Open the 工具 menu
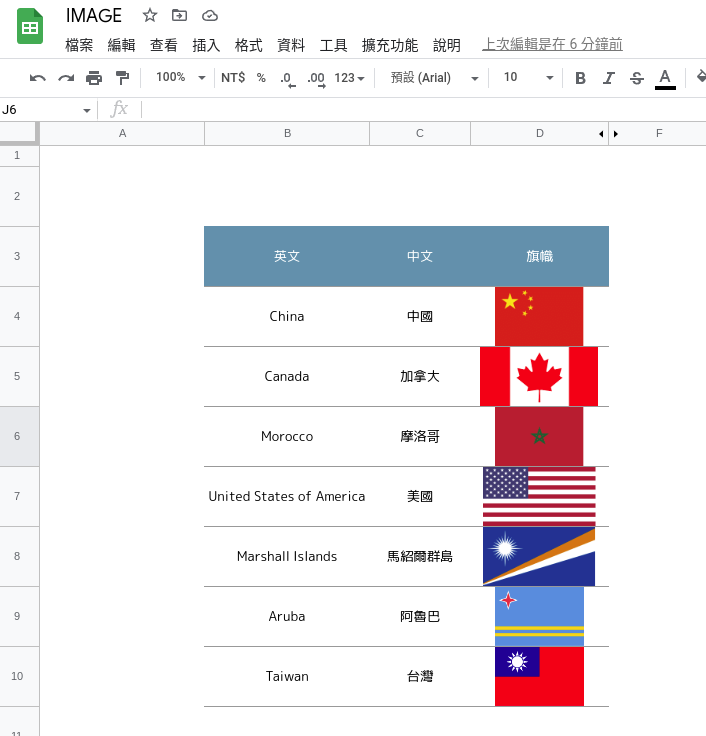 point(333,46)
